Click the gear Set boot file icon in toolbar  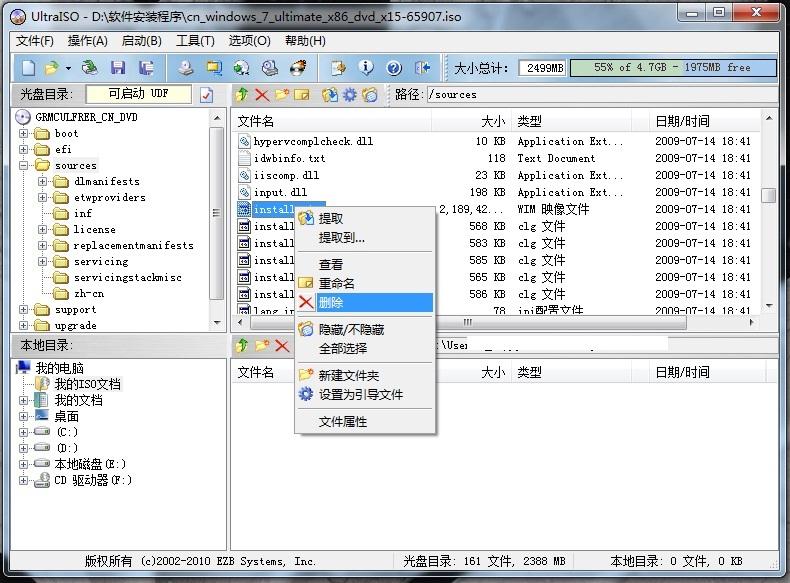point(350,94)
